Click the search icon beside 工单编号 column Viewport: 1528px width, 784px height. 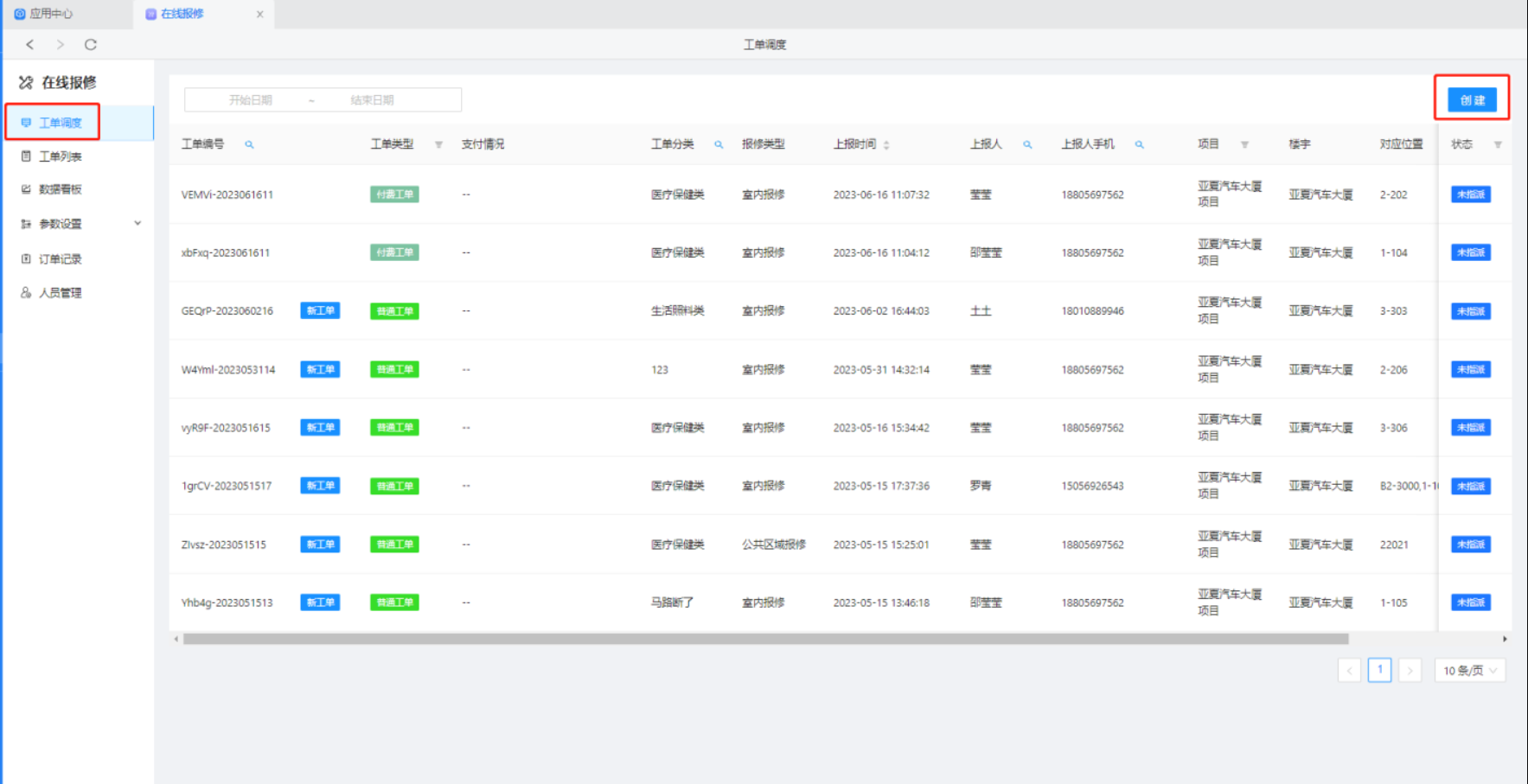tap(249, 144)
